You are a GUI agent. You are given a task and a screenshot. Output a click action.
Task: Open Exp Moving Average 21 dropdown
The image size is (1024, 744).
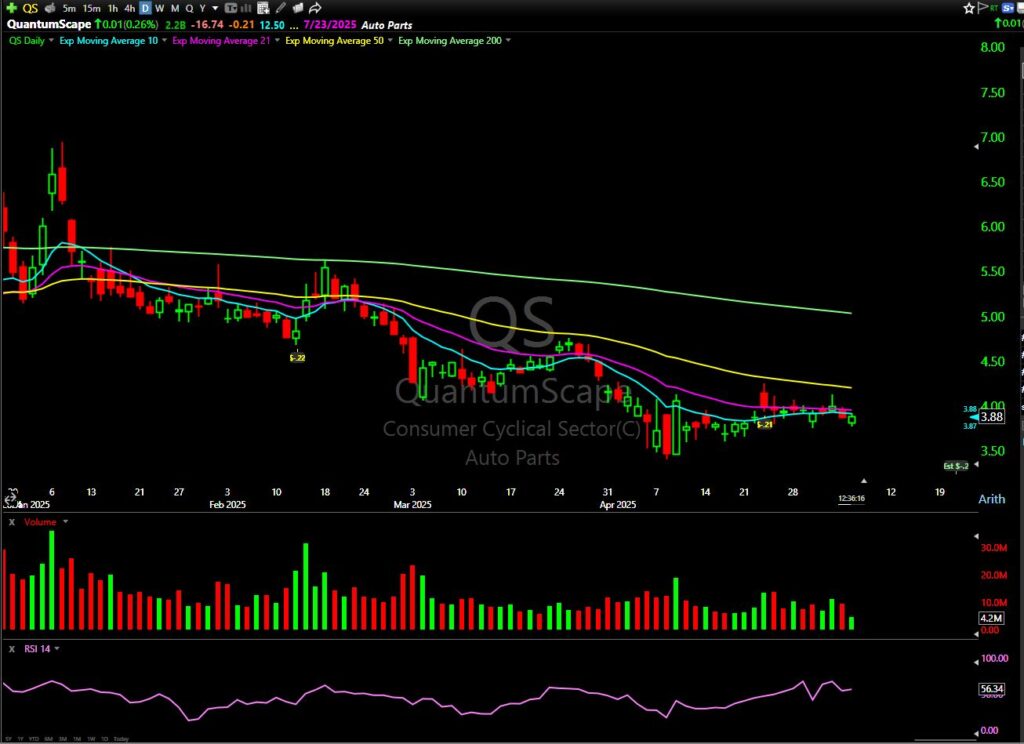pyautogui.click(x=277, y=40)
